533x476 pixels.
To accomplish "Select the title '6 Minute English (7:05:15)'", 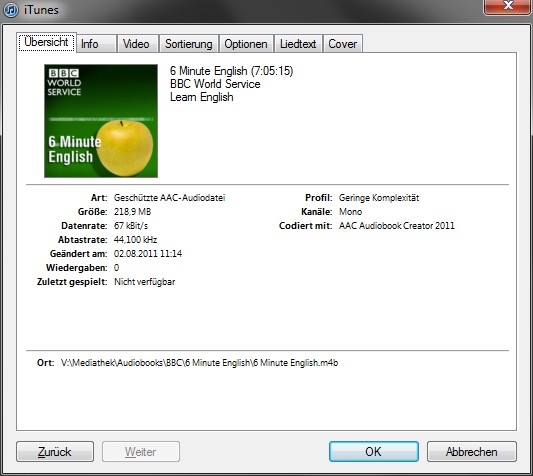I will point(231,71).
